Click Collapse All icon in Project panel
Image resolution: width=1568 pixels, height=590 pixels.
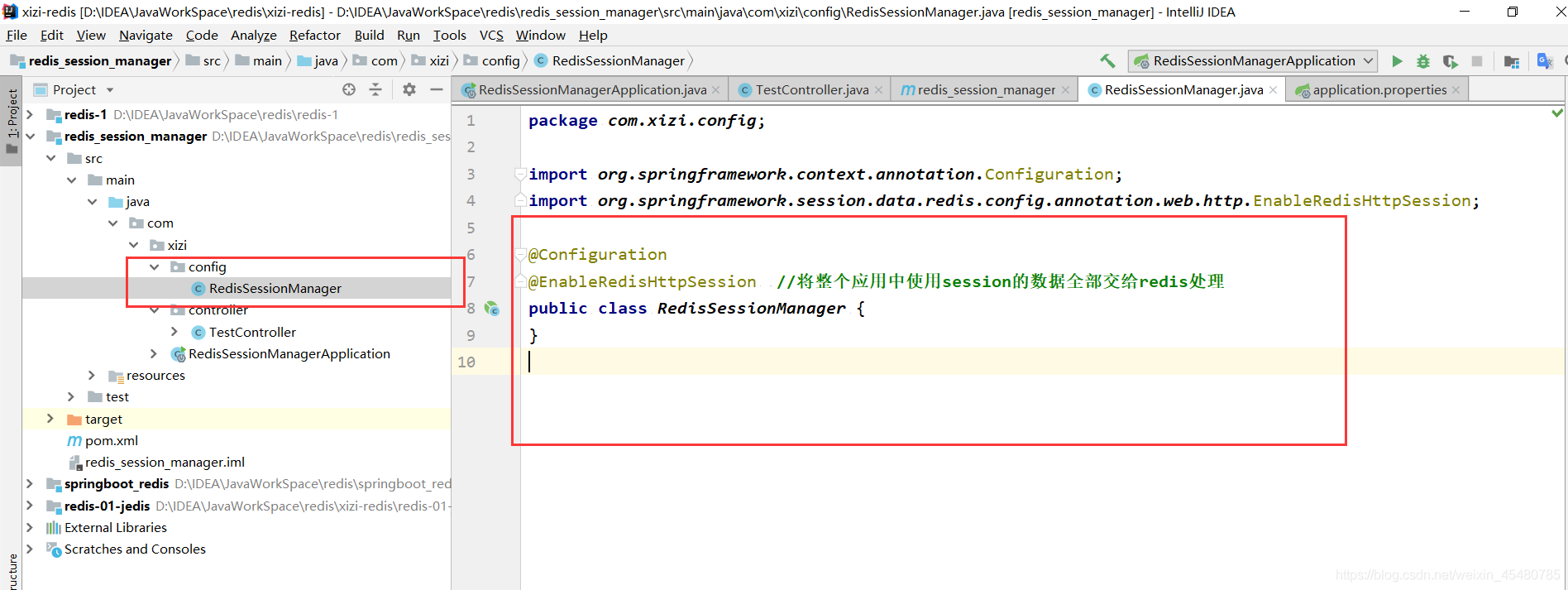point(375,89)
